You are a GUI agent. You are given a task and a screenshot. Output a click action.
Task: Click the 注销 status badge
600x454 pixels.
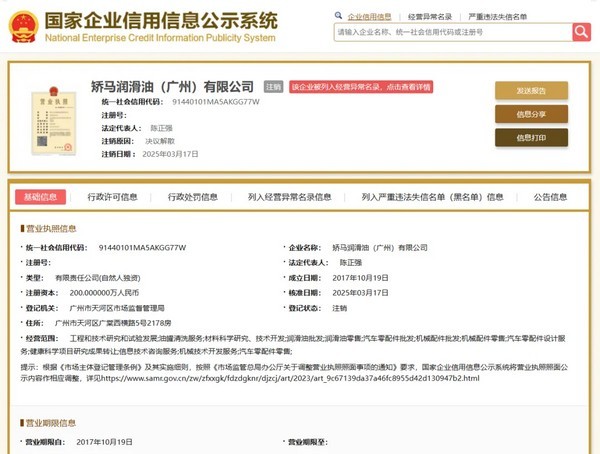point(273,88)
